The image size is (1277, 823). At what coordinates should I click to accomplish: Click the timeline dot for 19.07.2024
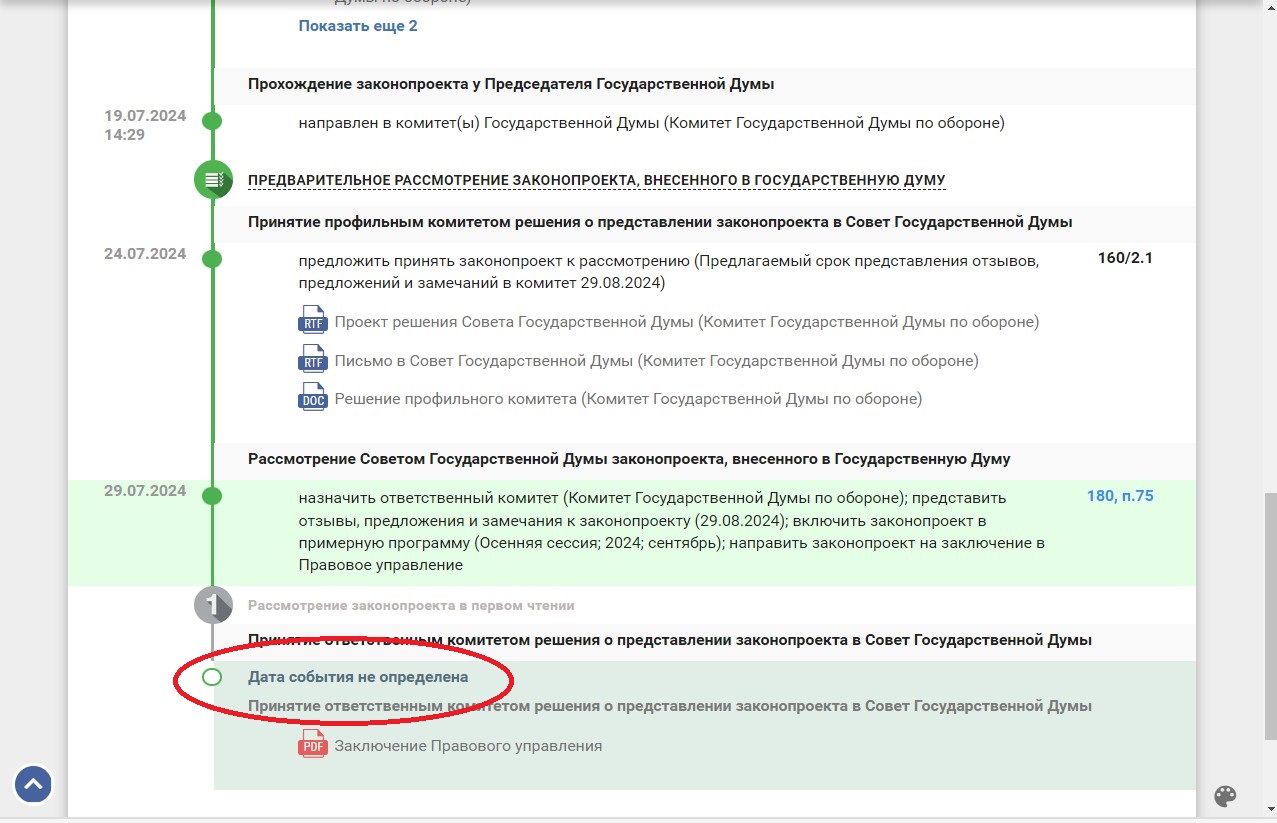point(212,121)
